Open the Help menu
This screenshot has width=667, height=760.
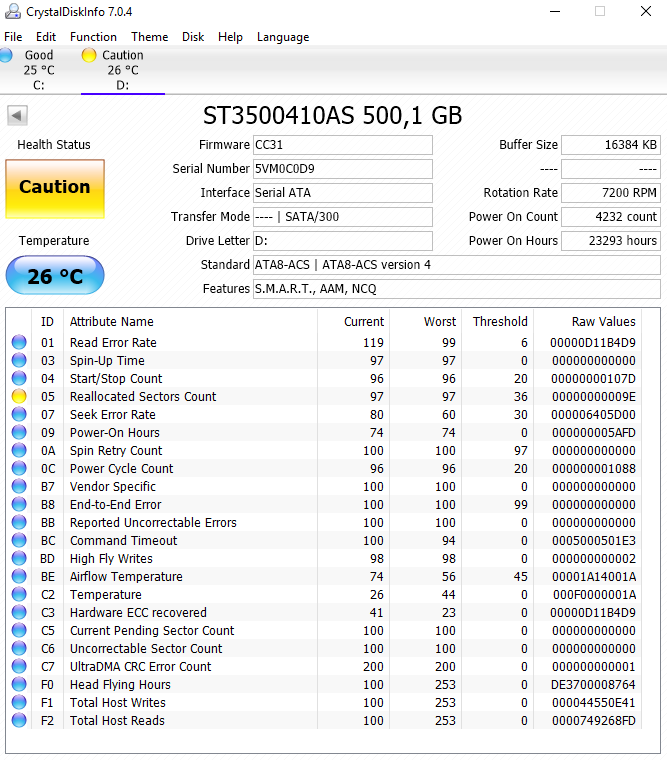pyautogui.click(x=230, y=37)
